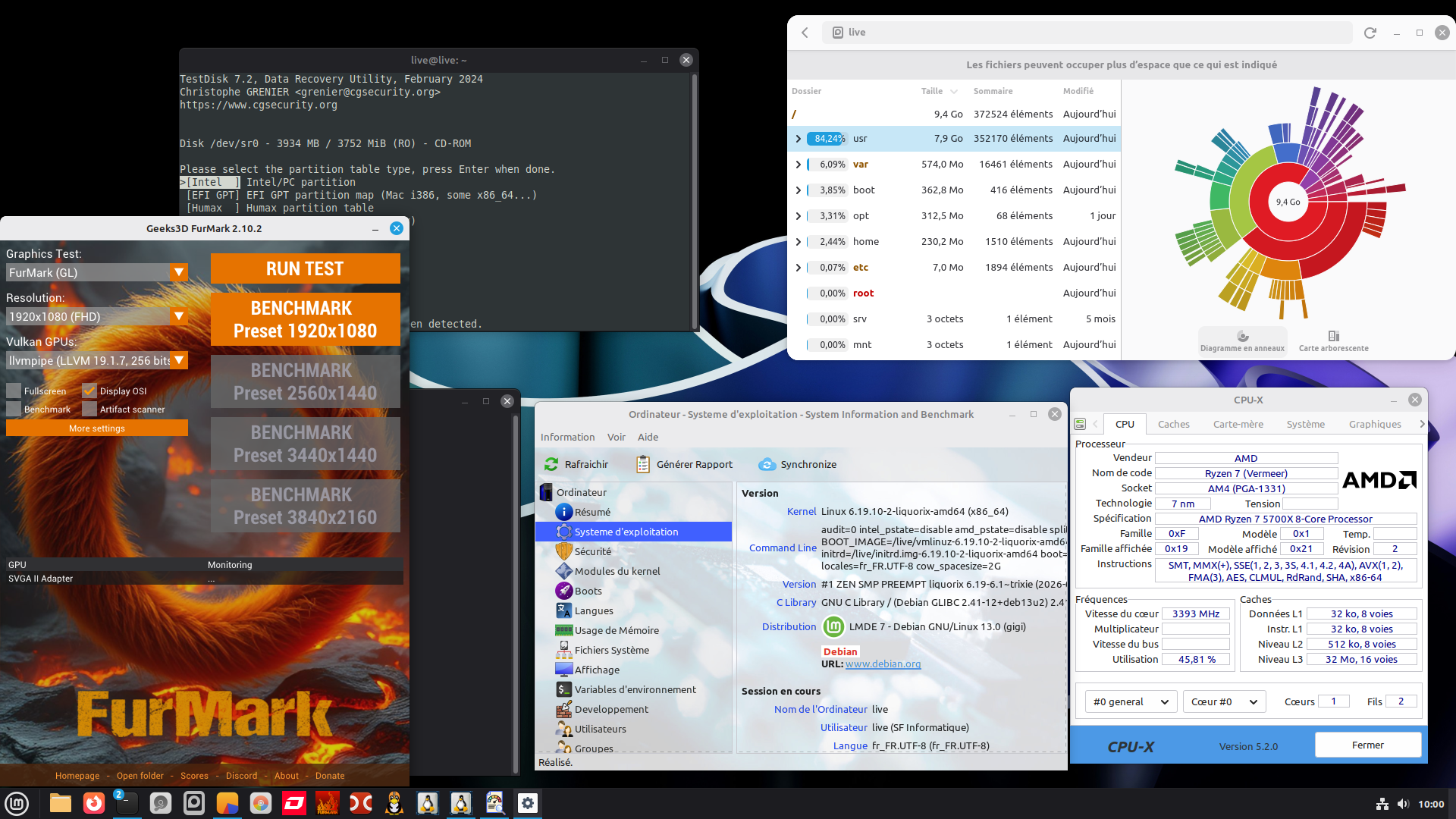Click the RUN TEST button
Screen dimensions: 1456x819
[305, 268]
